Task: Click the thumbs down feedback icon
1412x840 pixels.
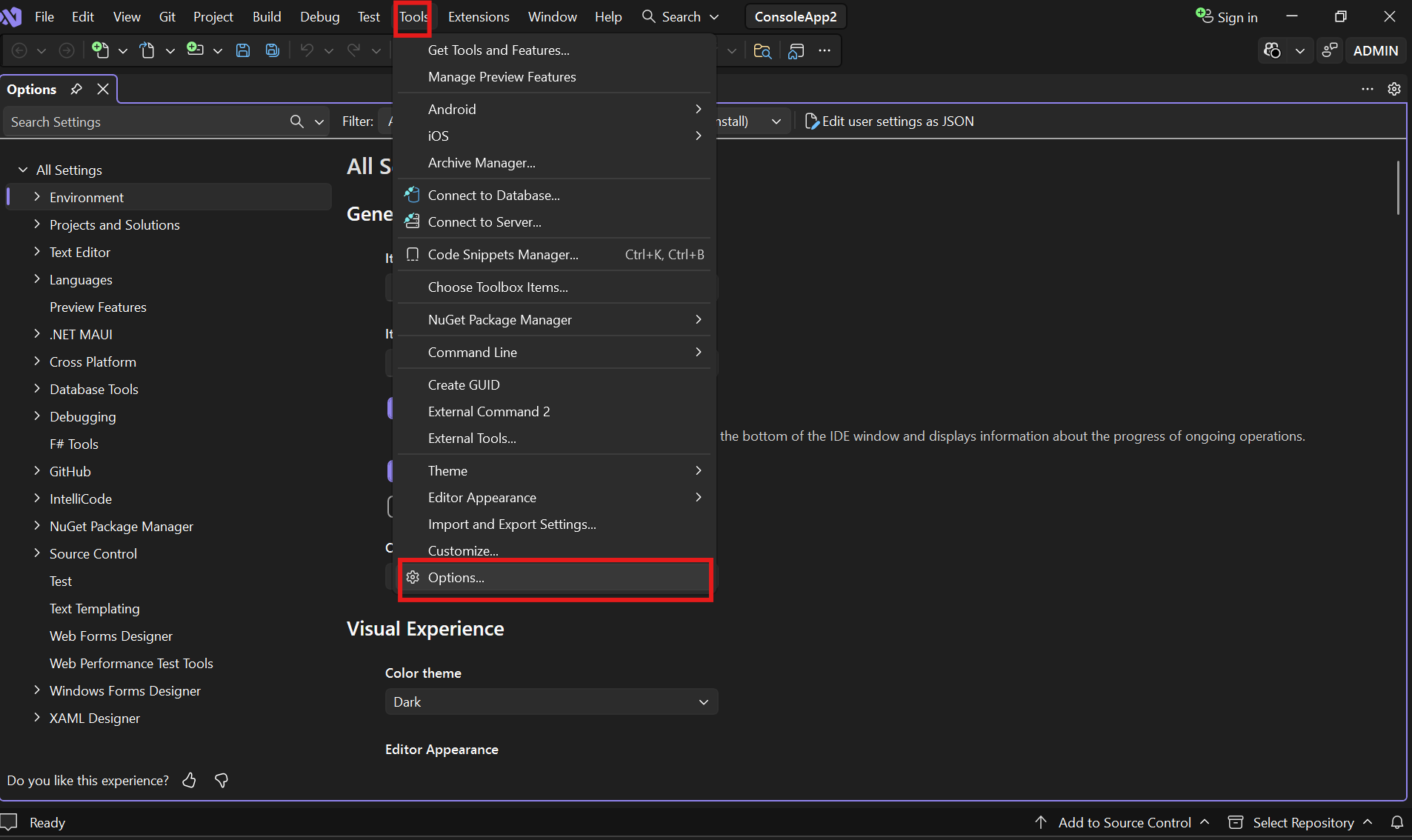Action: tap(222, 780)
